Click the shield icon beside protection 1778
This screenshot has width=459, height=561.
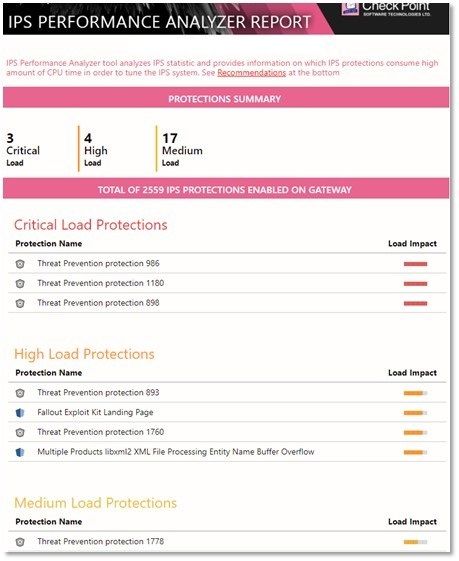click(20, 542)
